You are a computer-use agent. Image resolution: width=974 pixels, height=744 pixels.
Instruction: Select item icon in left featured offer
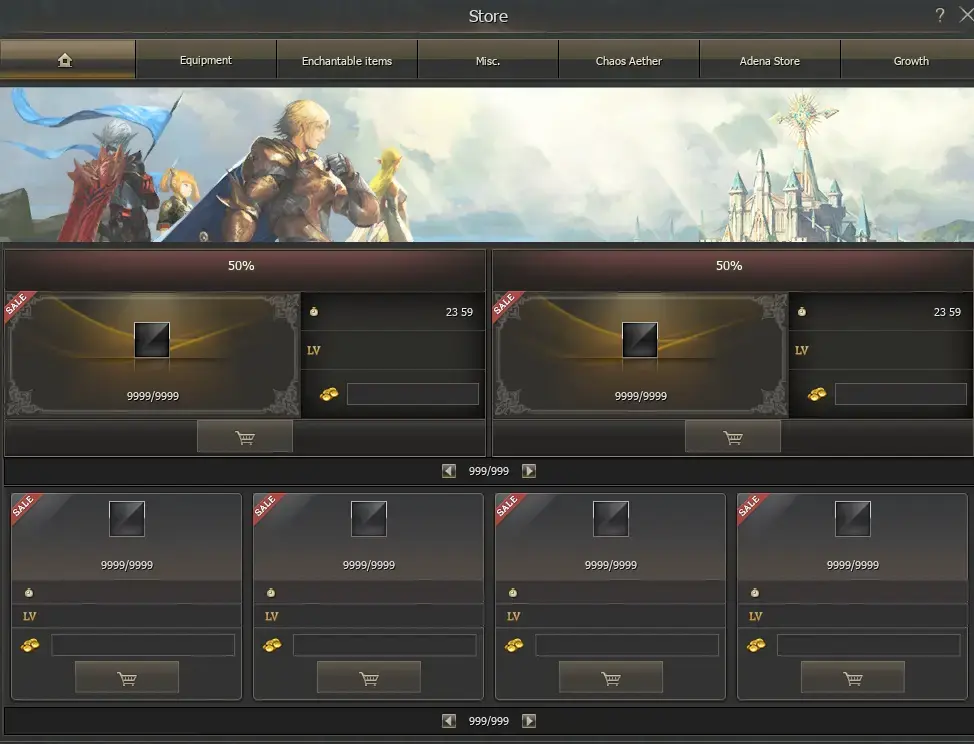point(152,340)
